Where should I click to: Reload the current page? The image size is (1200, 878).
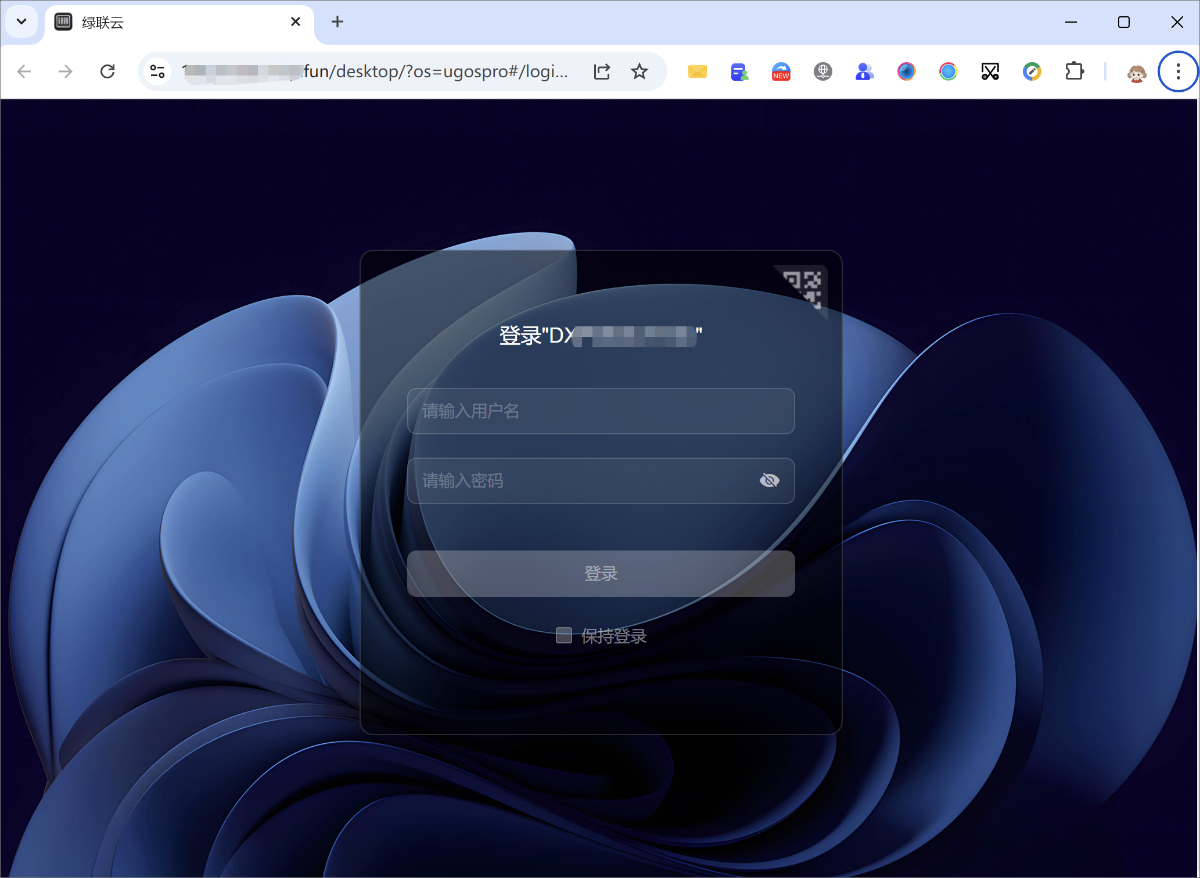click(107, 72)
